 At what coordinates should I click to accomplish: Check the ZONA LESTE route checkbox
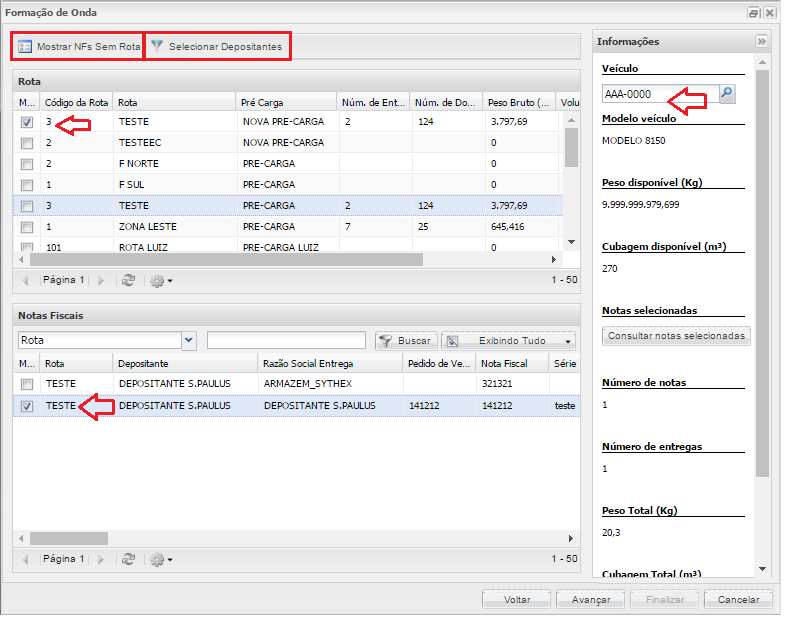(x=27, y=227)
